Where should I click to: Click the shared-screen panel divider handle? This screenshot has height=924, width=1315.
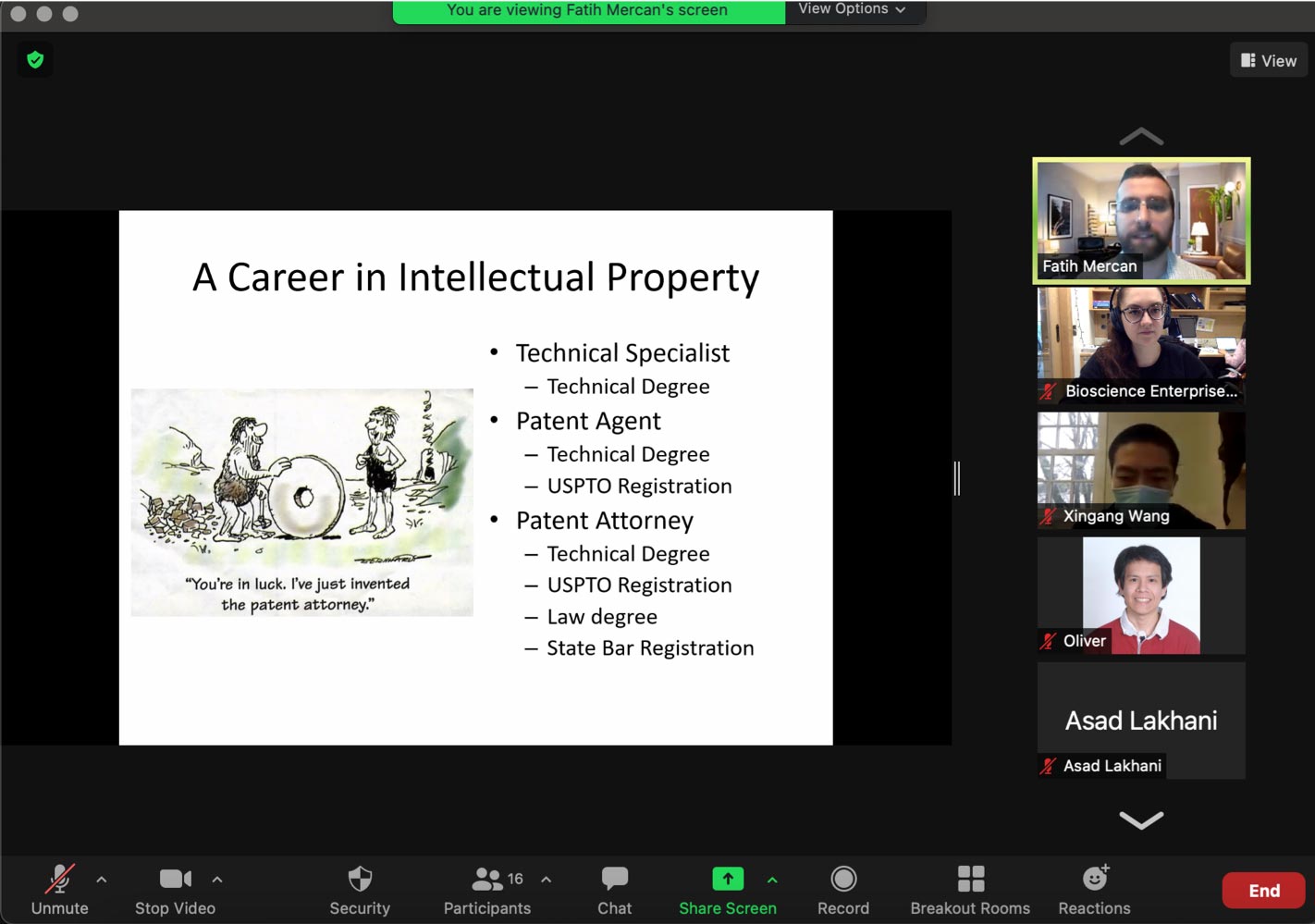click(x=957, y=478)
